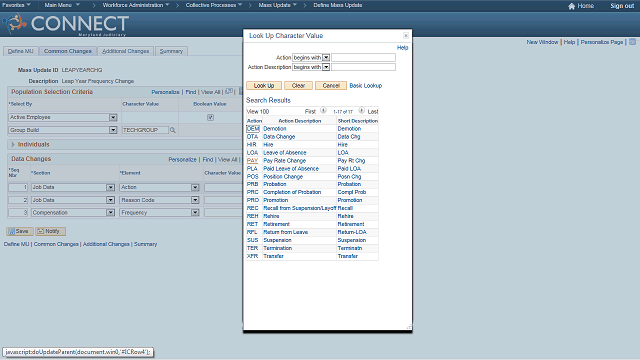
Task: Click View 100 in search results
Action: tap(258, 111)
